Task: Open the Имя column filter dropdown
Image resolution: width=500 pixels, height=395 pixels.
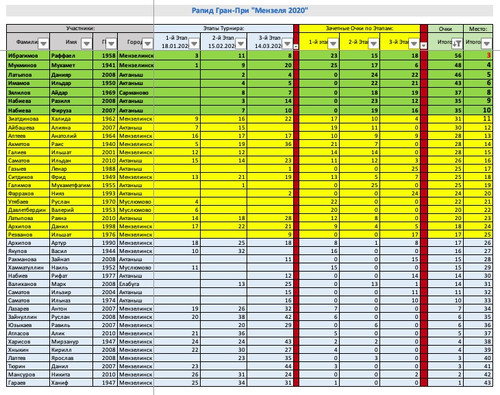Action: click(86, 43)
